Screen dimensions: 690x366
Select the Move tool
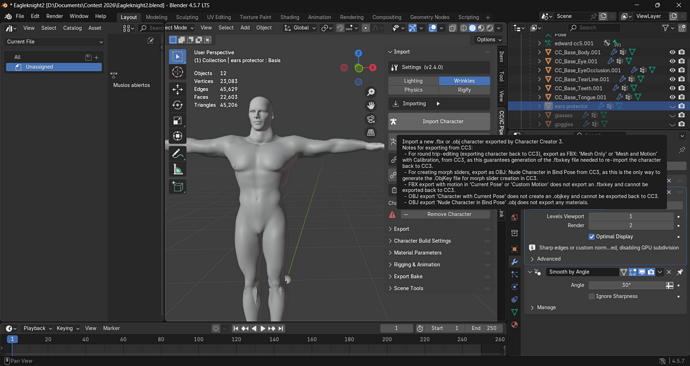point(178,89)
